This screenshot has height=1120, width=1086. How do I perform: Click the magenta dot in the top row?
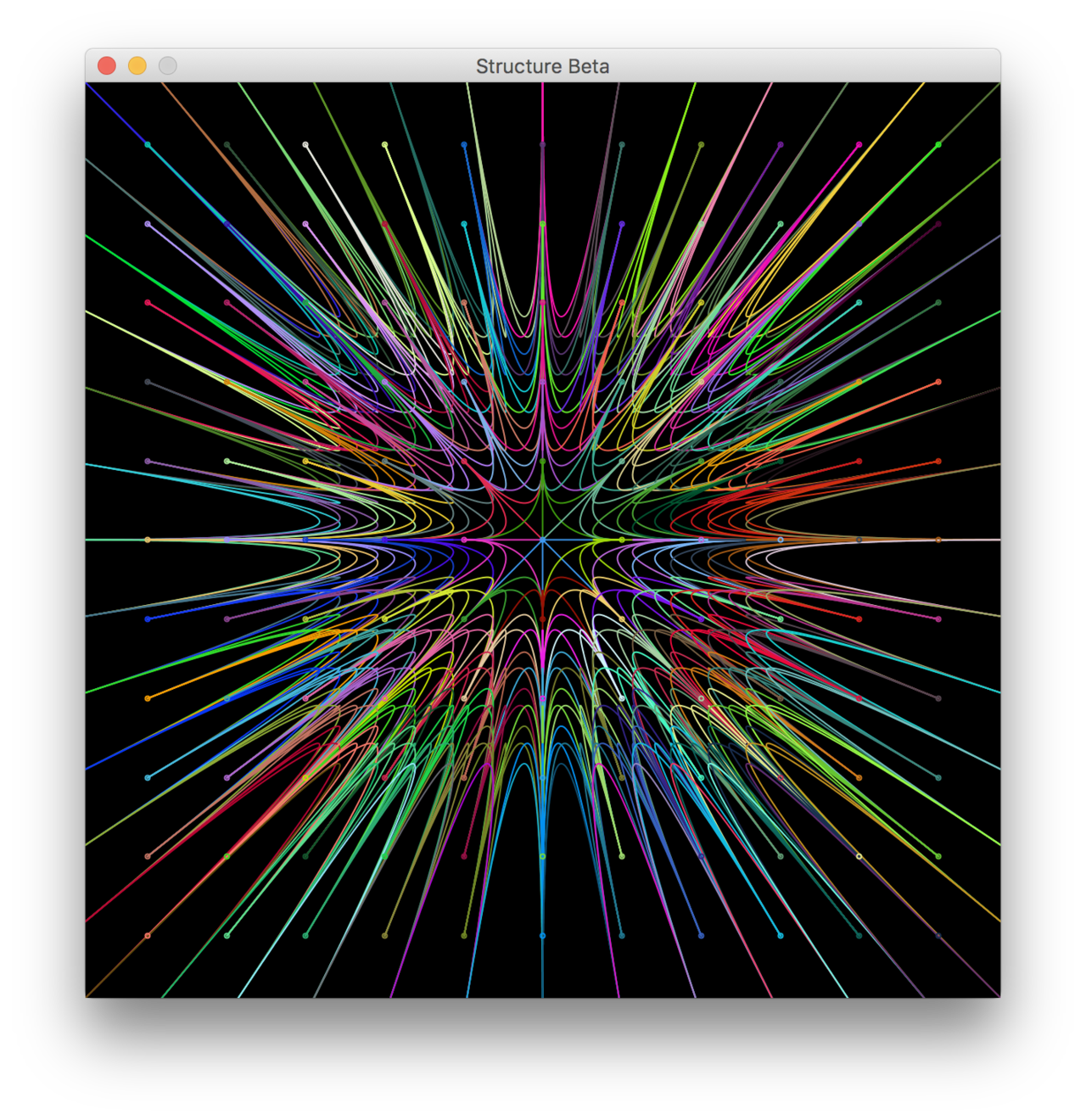click(x=859, y=145)
